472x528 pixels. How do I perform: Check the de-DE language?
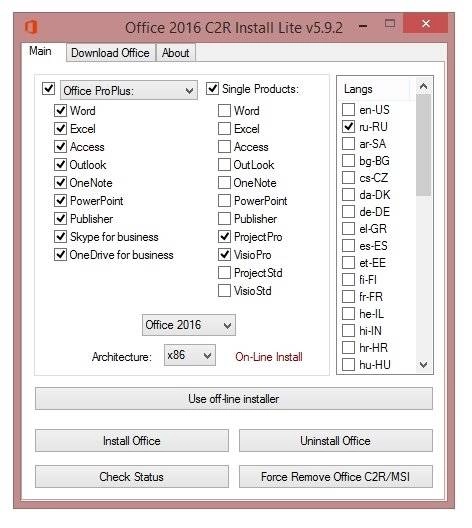(x=348, y=211)
